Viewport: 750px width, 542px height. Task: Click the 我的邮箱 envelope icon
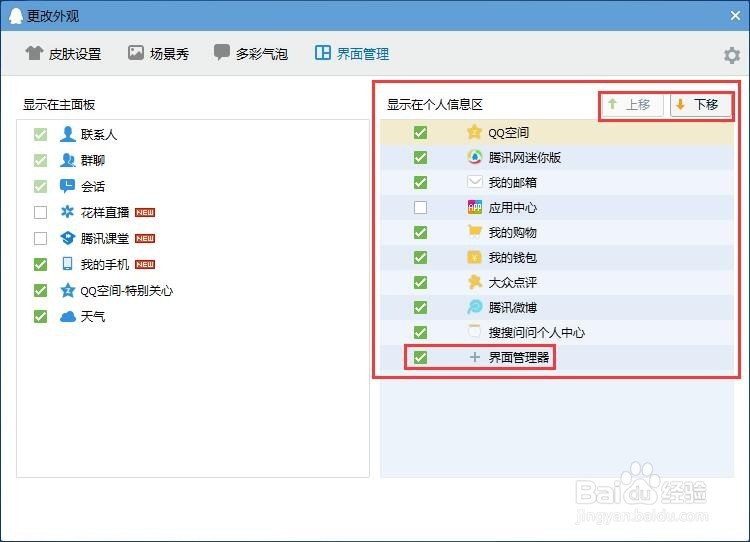[x=474, y=182]
